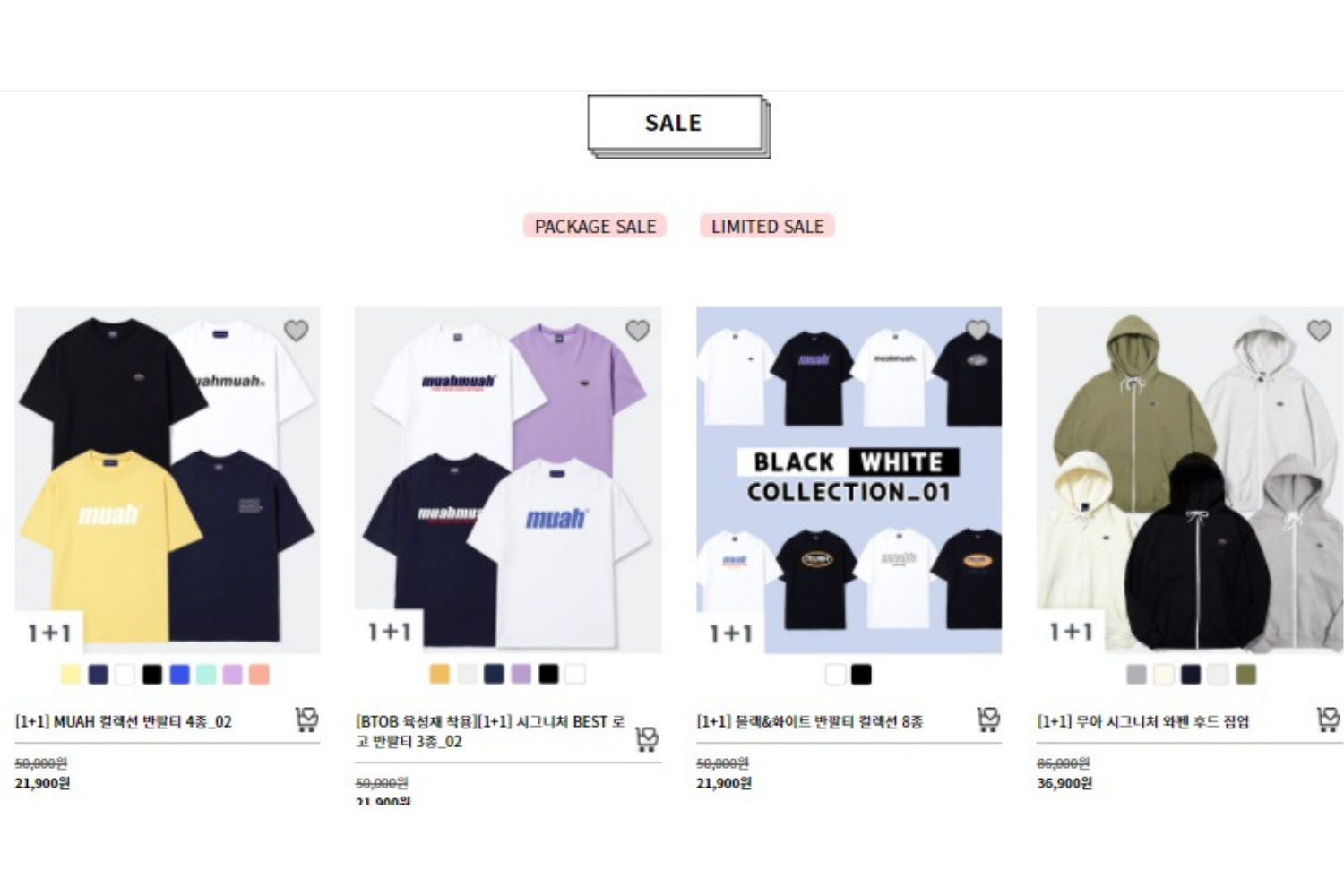Screen dimensions: 1344x896
Task: Like the hood zip-up product with heart
Action: [1319, 331]
